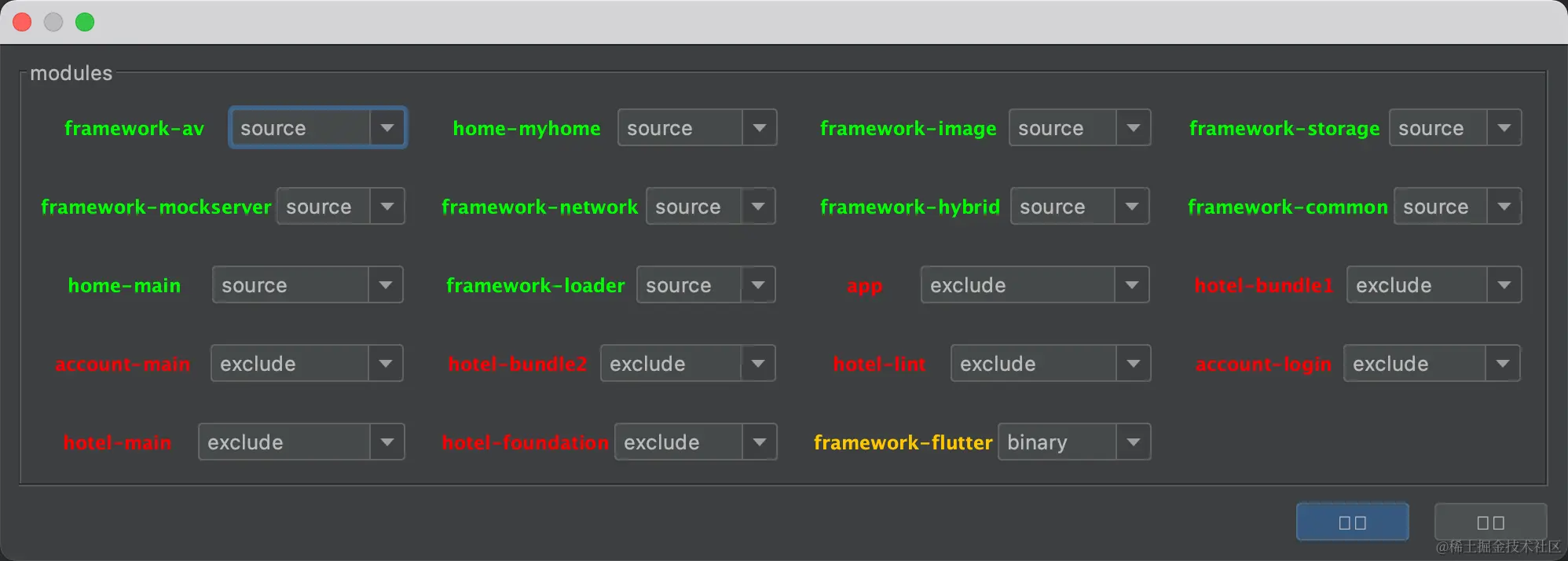
Task: Open the framework-network mode dropdown
Action: (710, 206)
